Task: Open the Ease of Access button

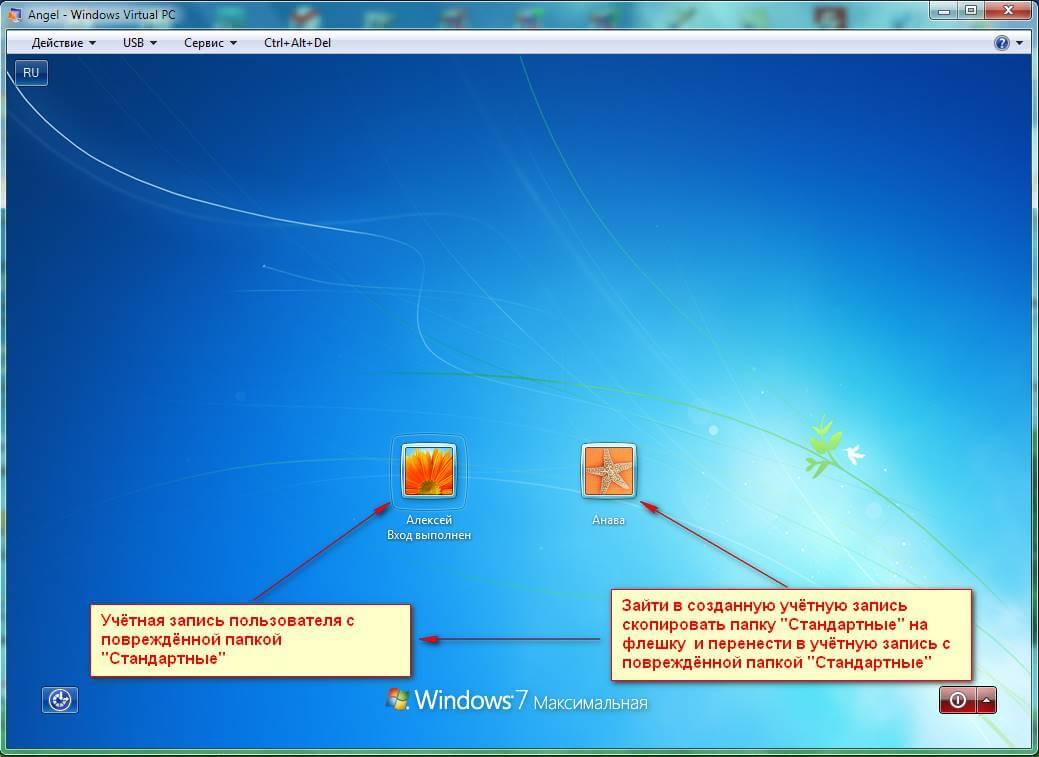Action: [60, 700]
